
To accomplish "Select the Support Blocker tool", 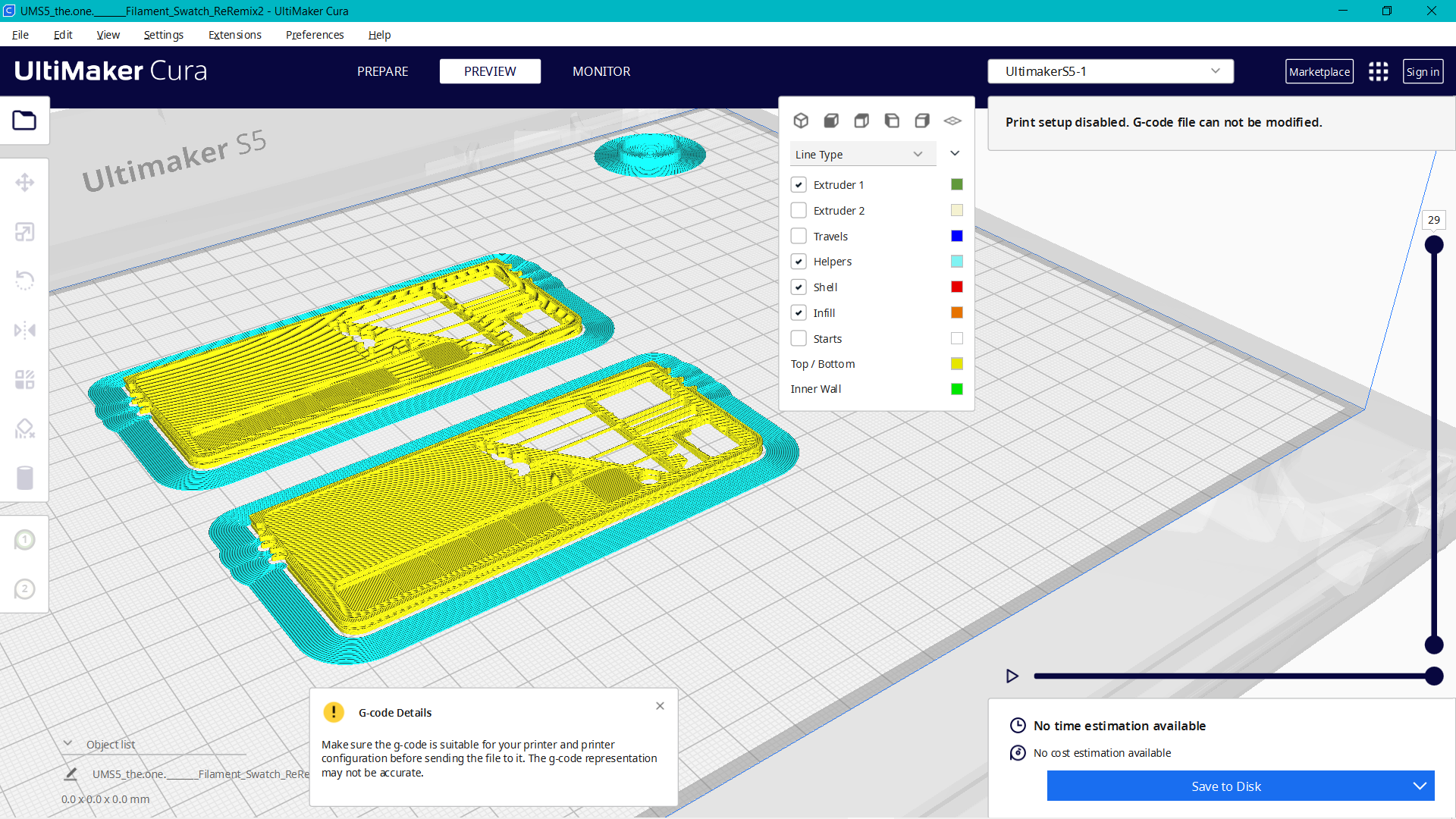I will (x=24, y=428).
